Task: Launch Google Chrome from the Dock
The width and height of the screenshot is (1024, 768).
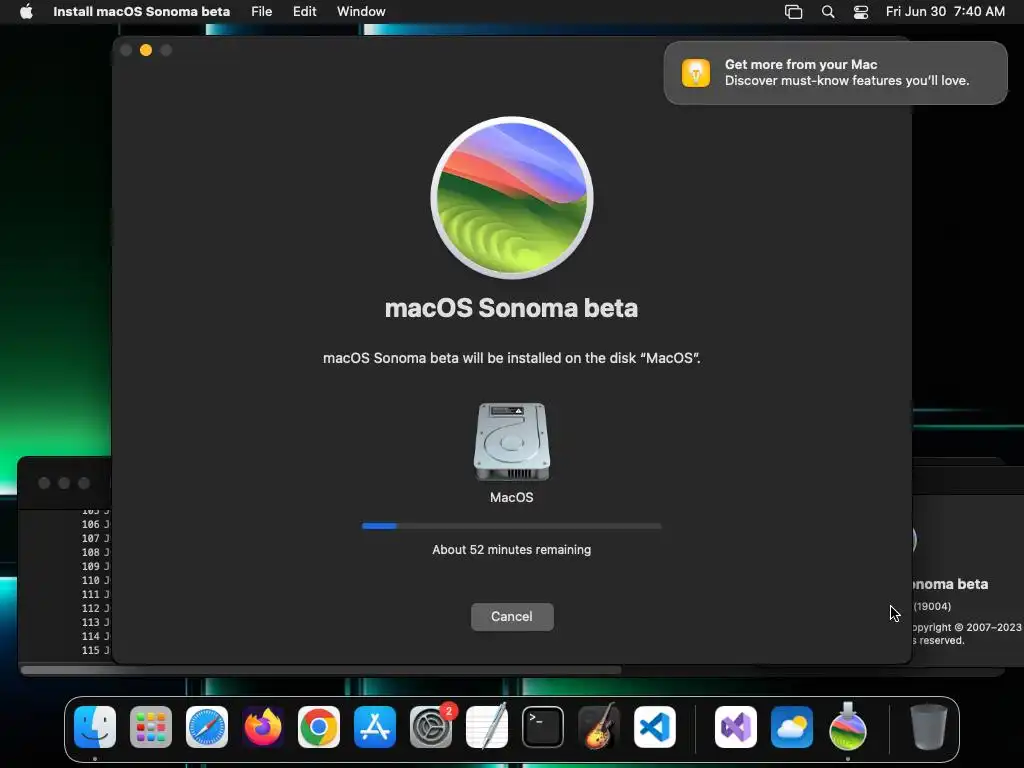Action: click(319, 727)
